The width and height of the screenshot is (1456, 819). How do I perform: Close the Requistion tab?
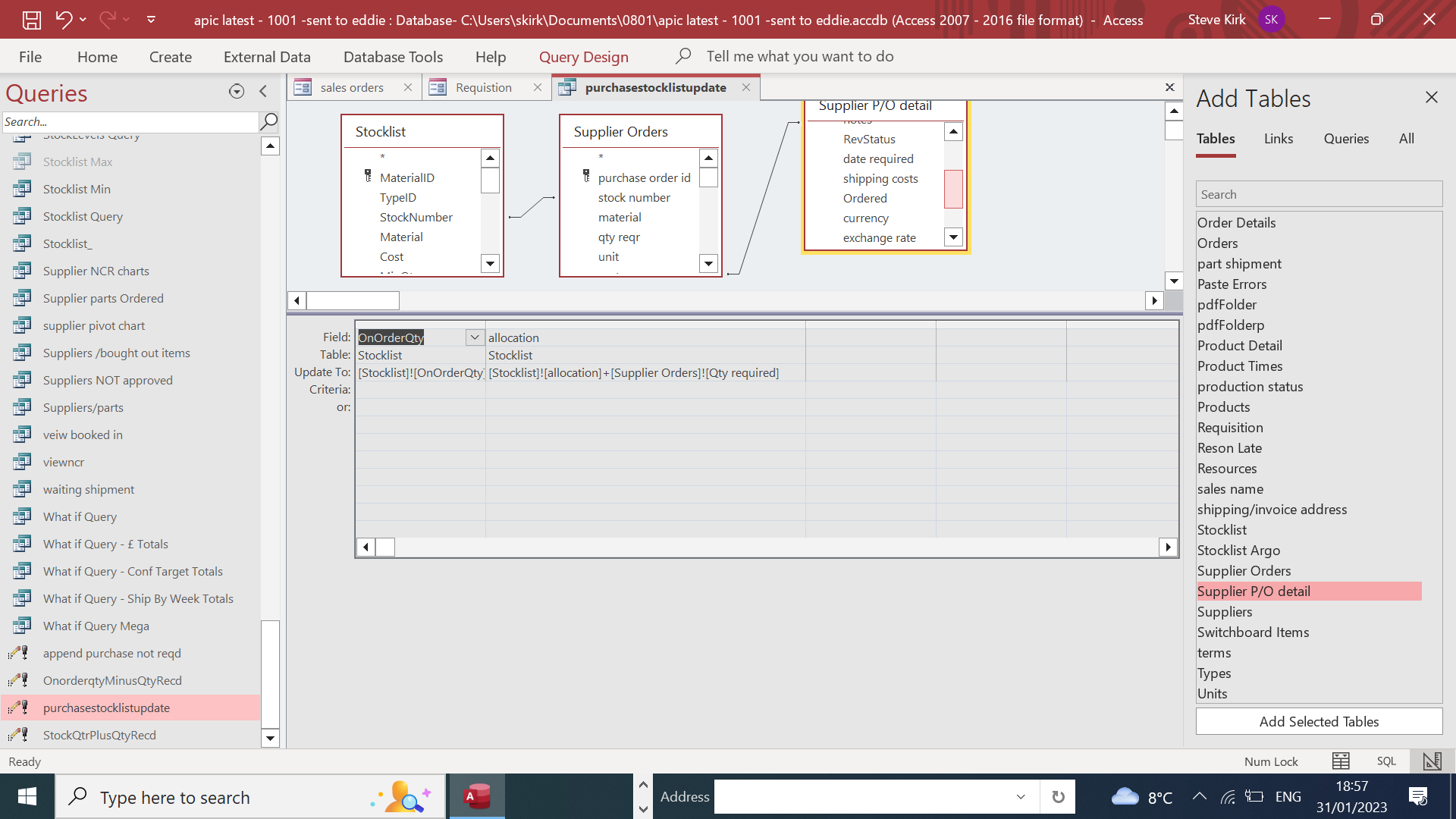pos(538,87)
